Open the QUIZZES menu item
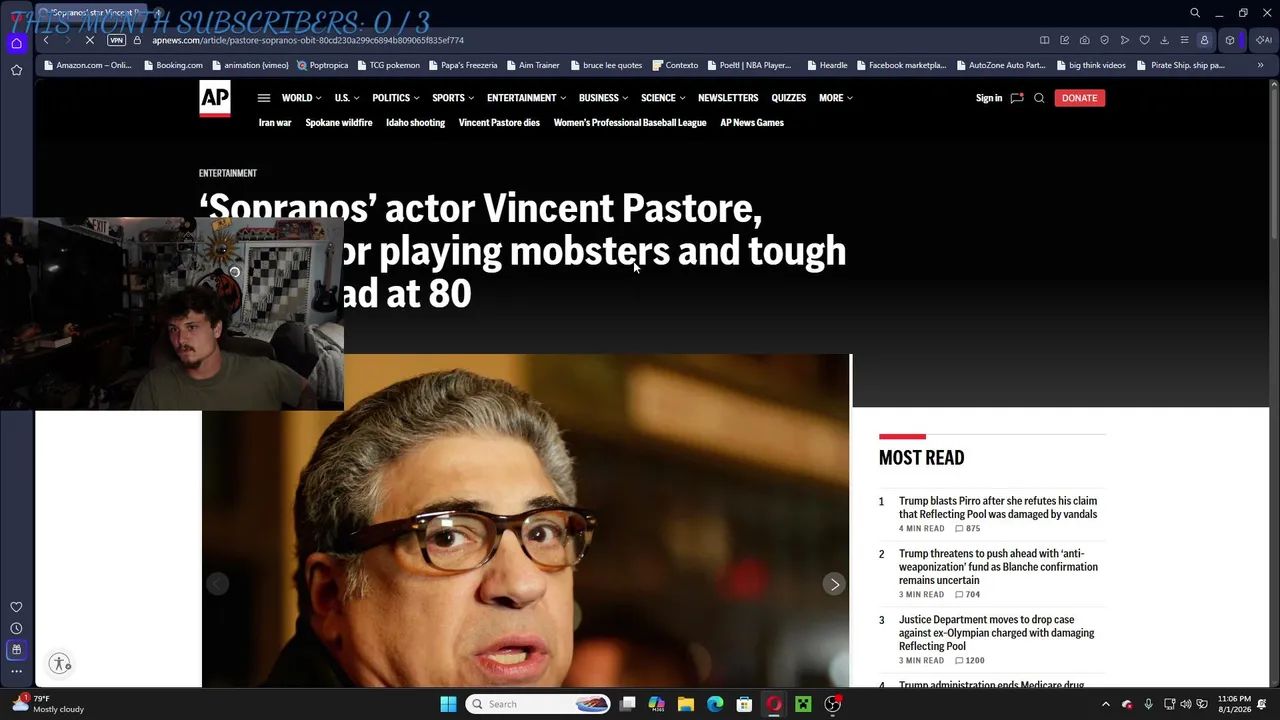Screen dimensions: 1280x720 point(789,98)
